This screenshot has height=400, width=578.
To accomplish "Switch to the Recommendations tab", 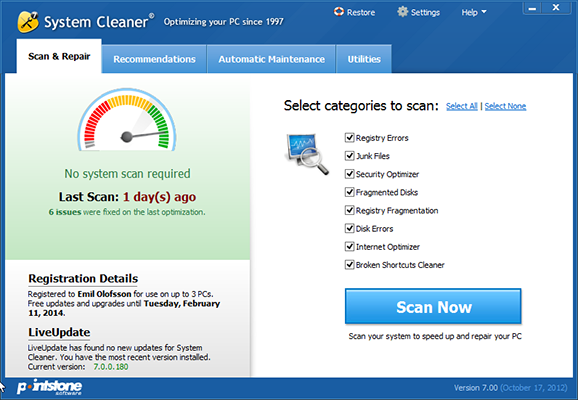I will (154, 59).
